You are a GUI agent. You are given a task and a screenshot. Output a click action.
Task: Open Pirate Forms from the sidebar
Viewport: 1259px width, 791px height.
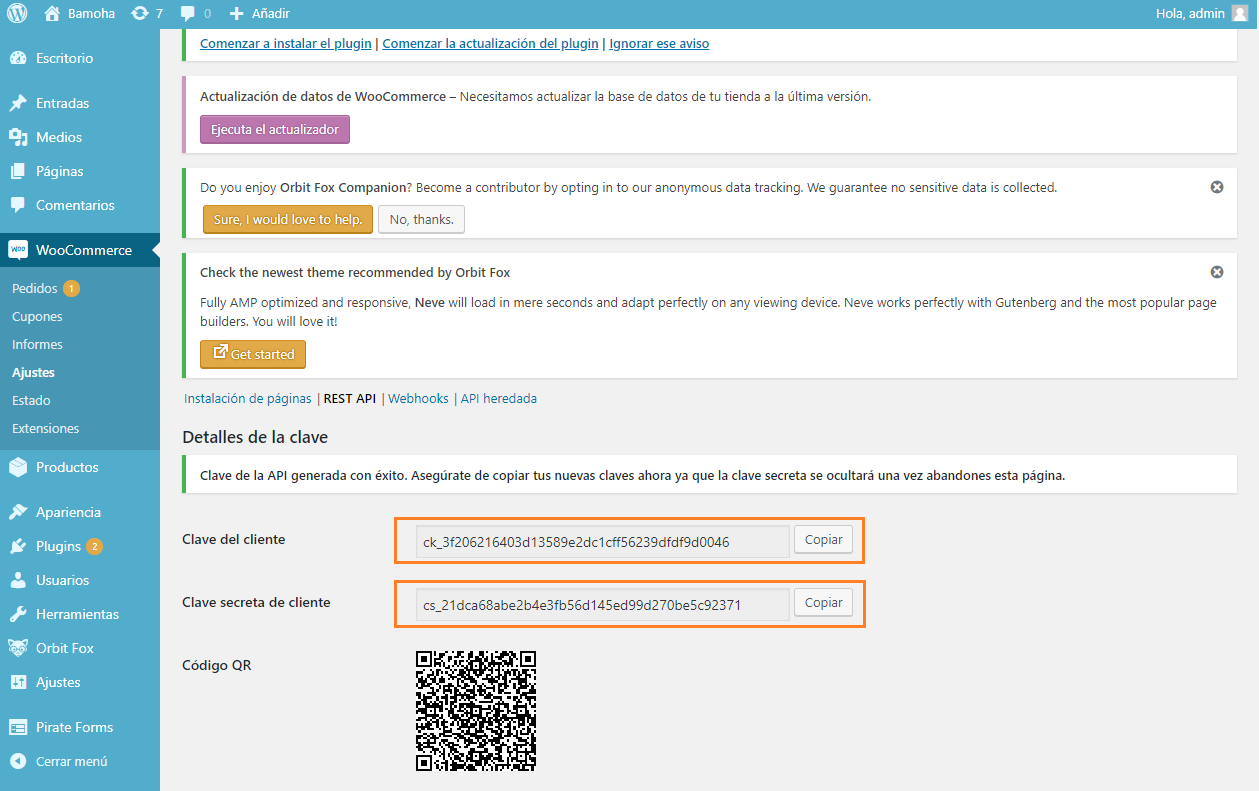[74, 727]
